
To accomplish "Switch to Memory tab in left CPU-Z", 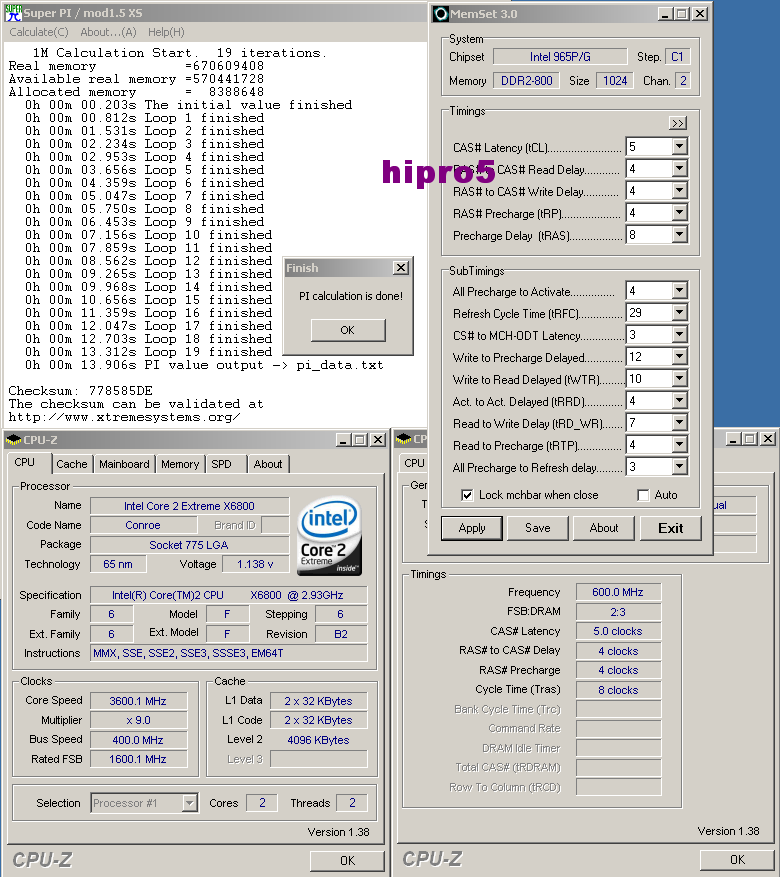I will [180, 464].
